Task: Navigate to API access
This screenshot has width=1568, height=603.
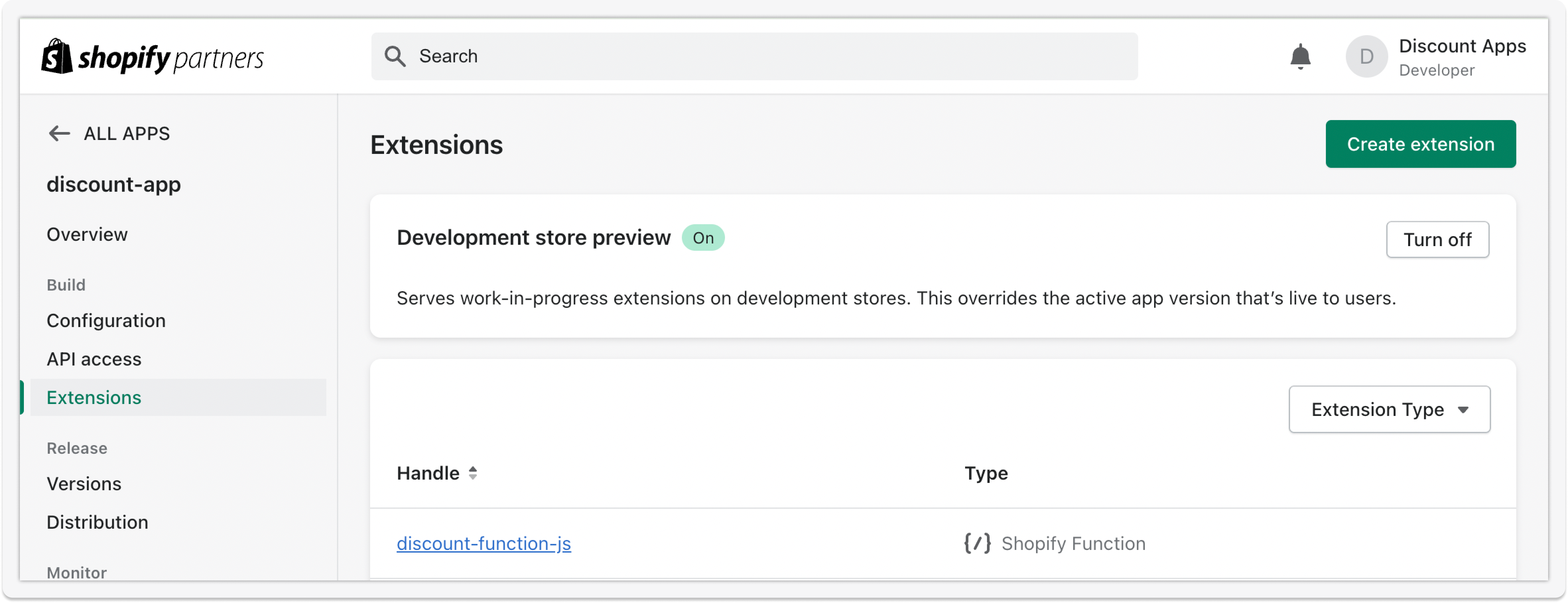Action: (94, 359)
